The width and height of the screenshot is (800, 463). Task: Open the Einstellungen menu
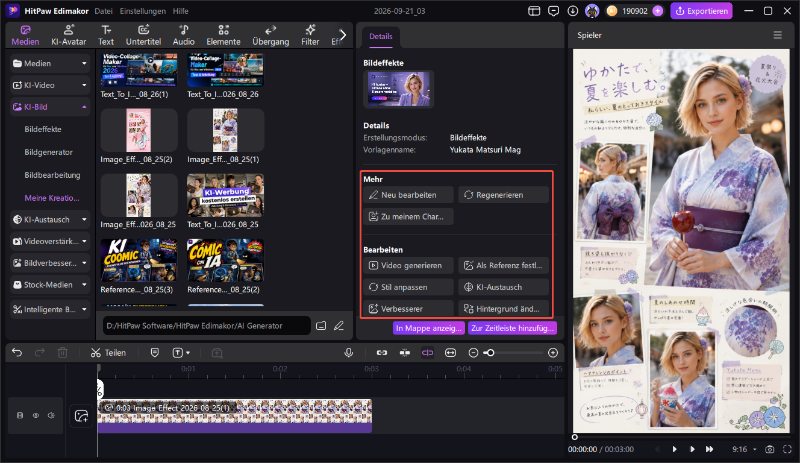pyautogui.click(x=142, y=11)
